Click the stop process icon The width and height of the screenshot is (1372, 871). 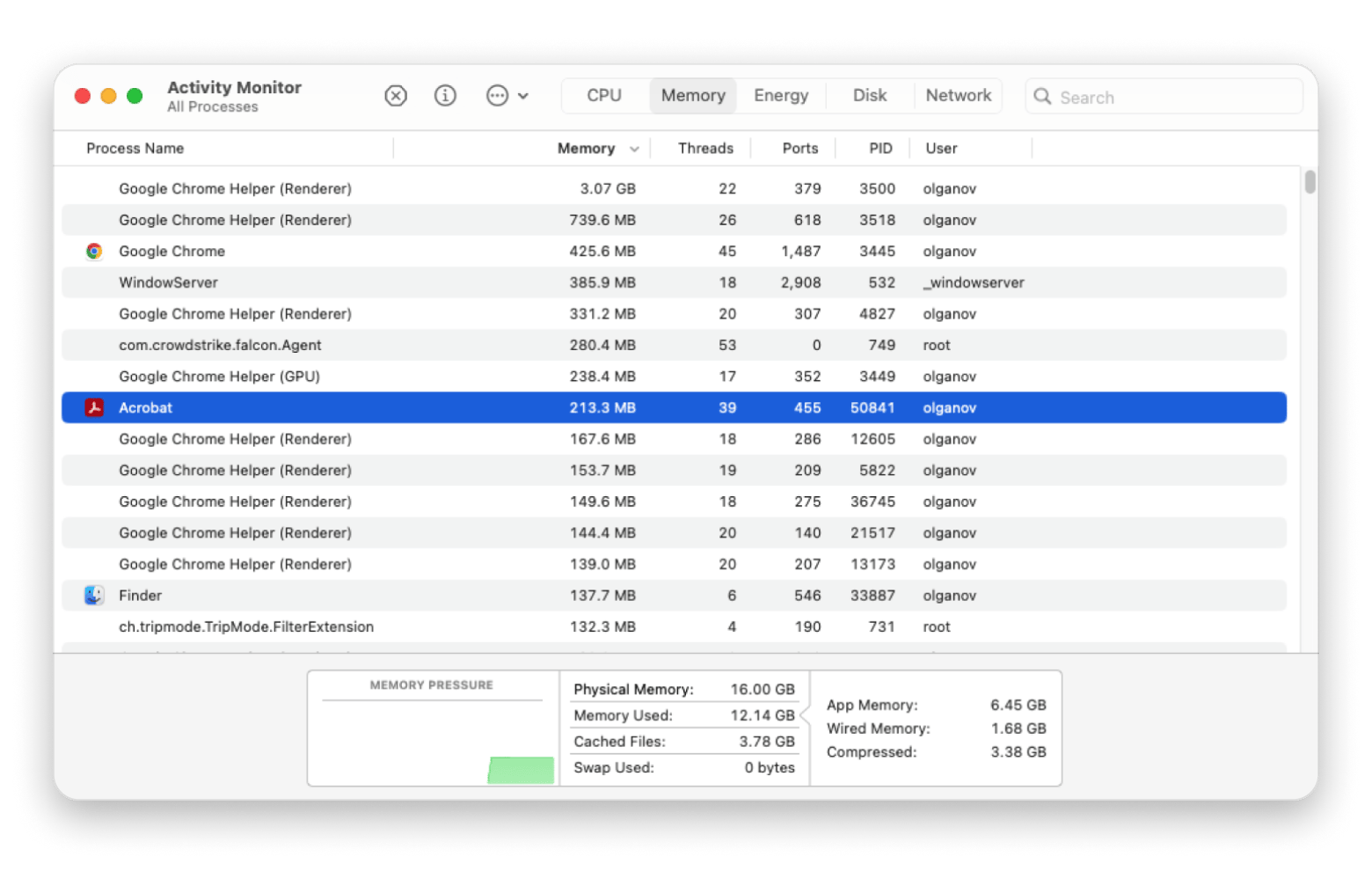pyautogui.click(x=396, y=96)
